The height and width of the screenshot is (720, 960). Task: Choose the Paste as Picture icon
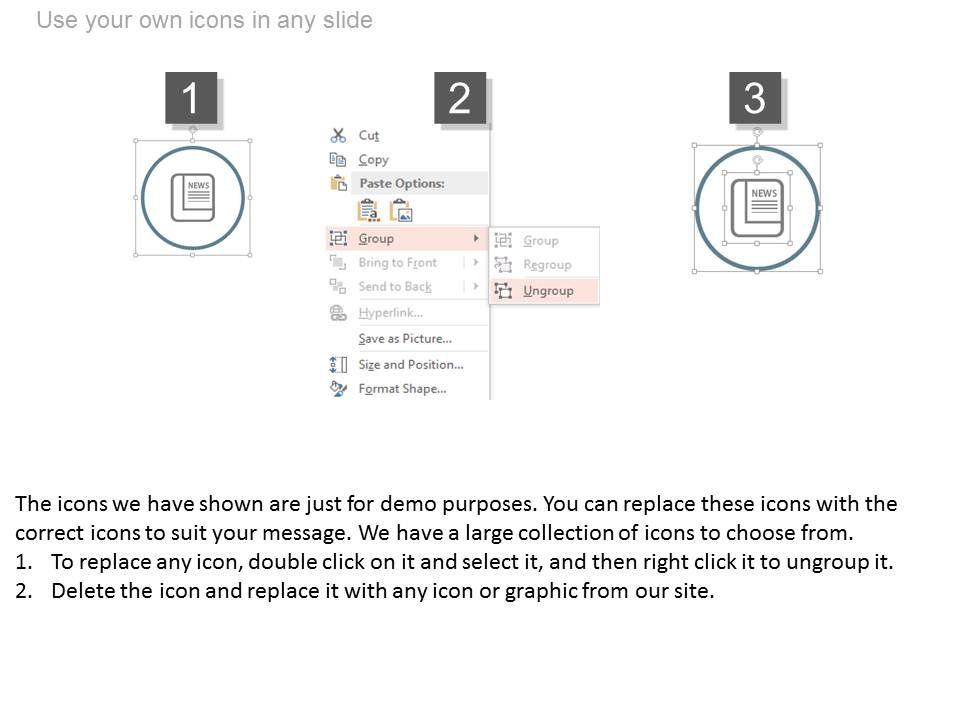coord(401,210)
